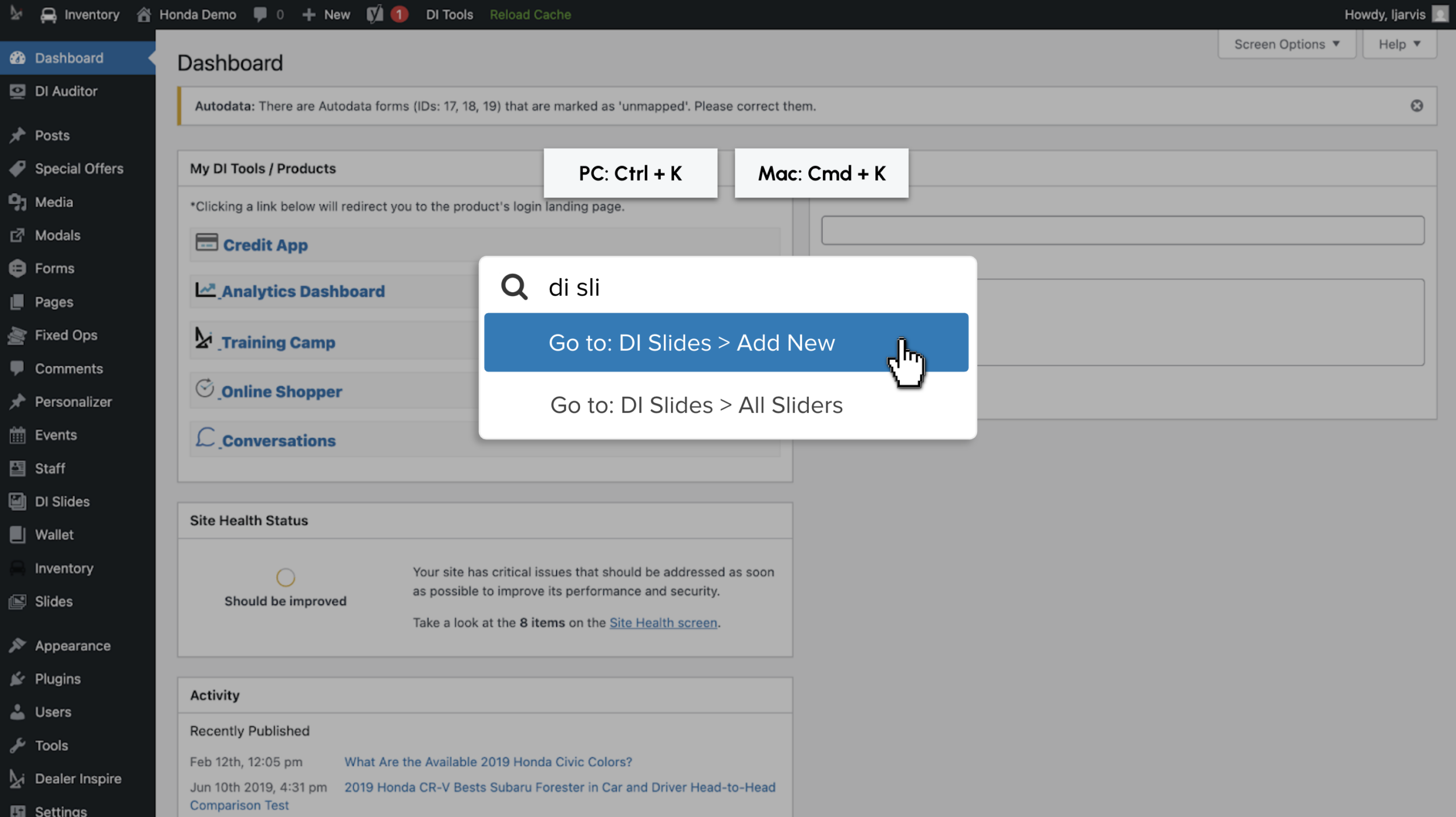Open Dealer Inspire sidebar menu item
This screenshot has width=1456, height=817.
pyautogui.click(x=77, y=778)
